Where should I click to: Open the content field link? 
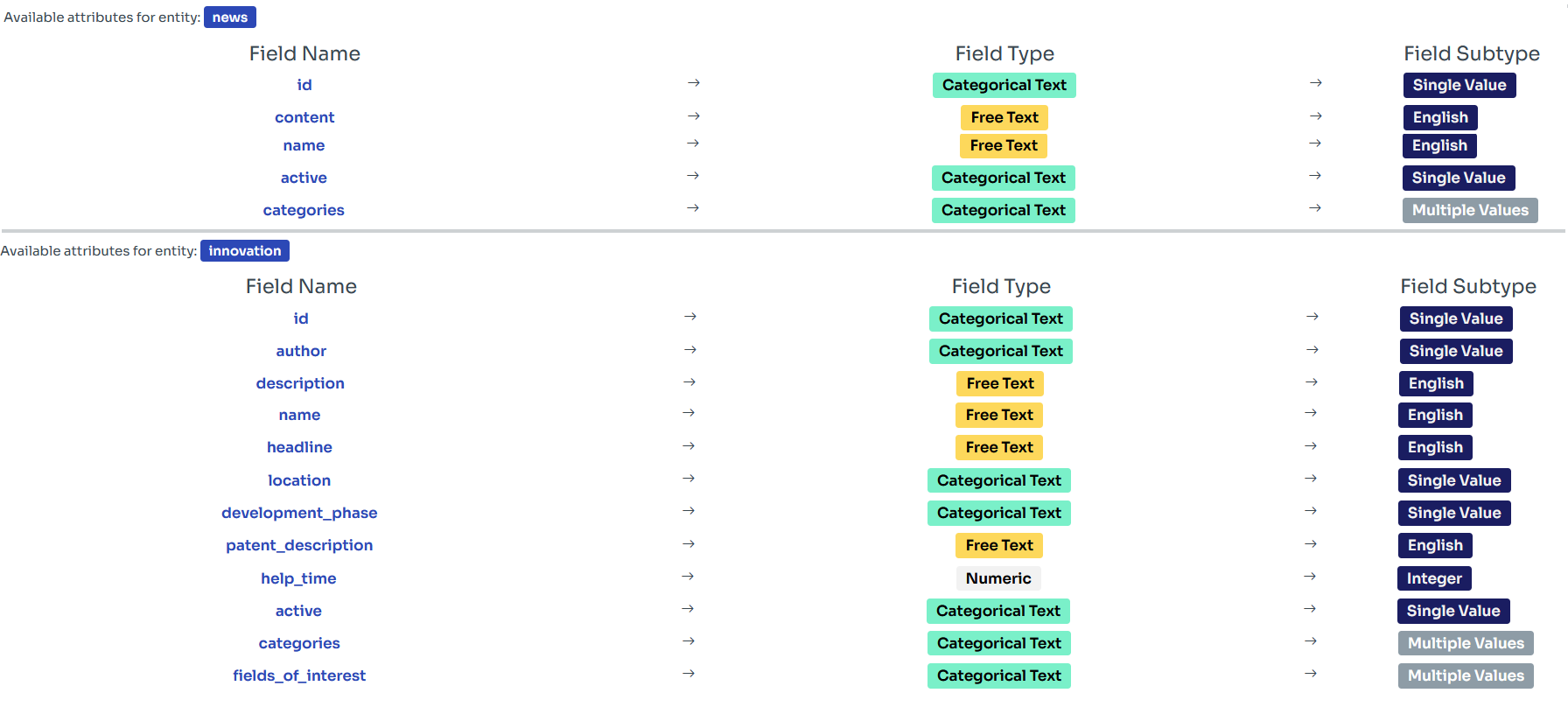[x=304, y=117]
